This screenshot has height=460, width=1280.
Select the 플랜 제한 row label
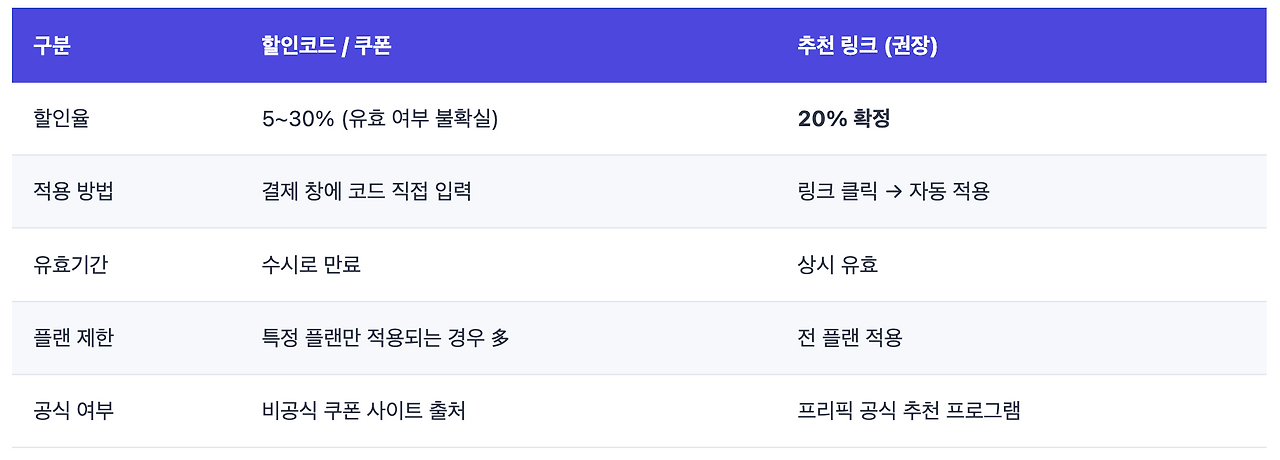74,338
